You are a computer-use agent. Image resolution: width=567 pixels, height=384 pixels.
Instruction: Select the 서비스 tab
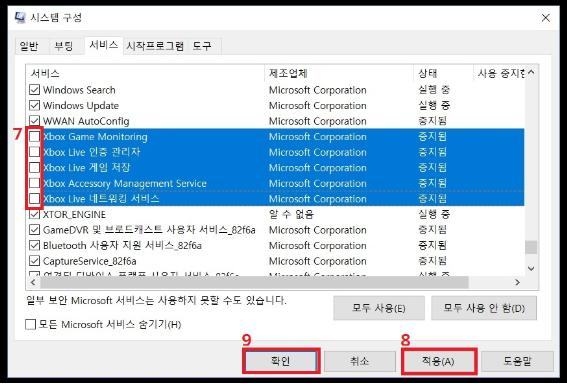tap(104, 45)
